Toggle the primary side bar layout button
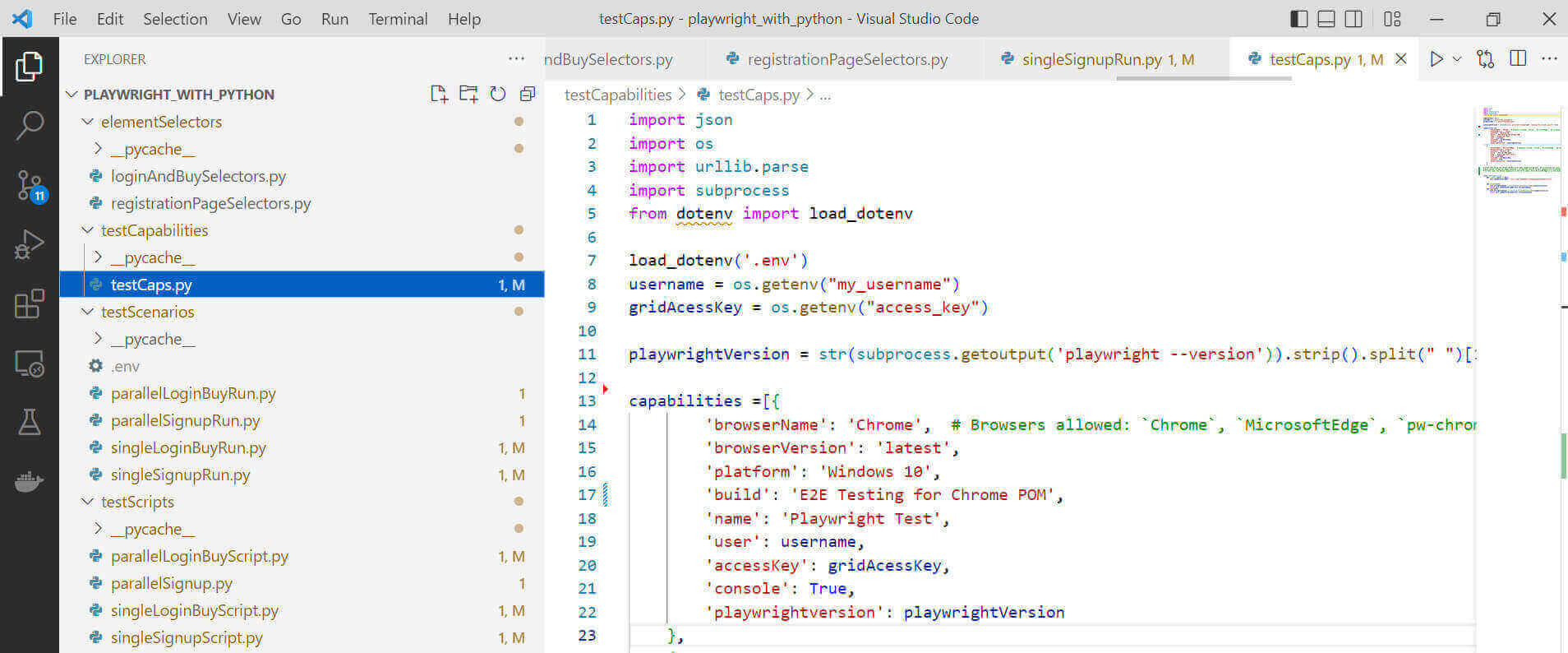 point(1299,19)
